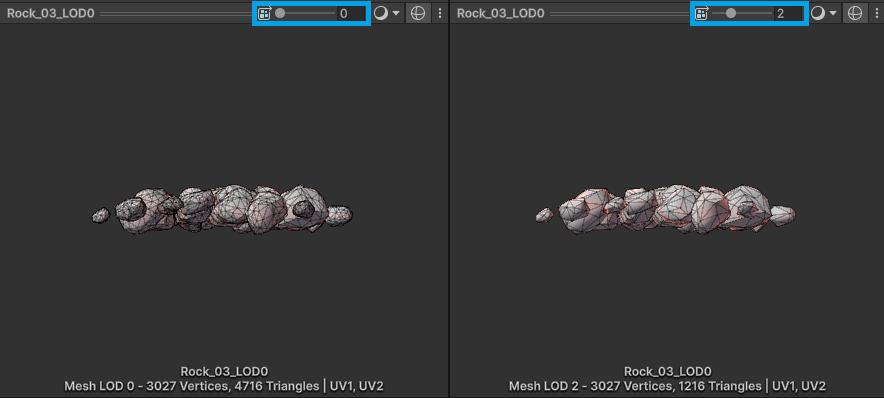Click the Mesh LOD slider handle set to 2
The height and width of the screenshot is (398, 884).
click(x=731, y=14)
